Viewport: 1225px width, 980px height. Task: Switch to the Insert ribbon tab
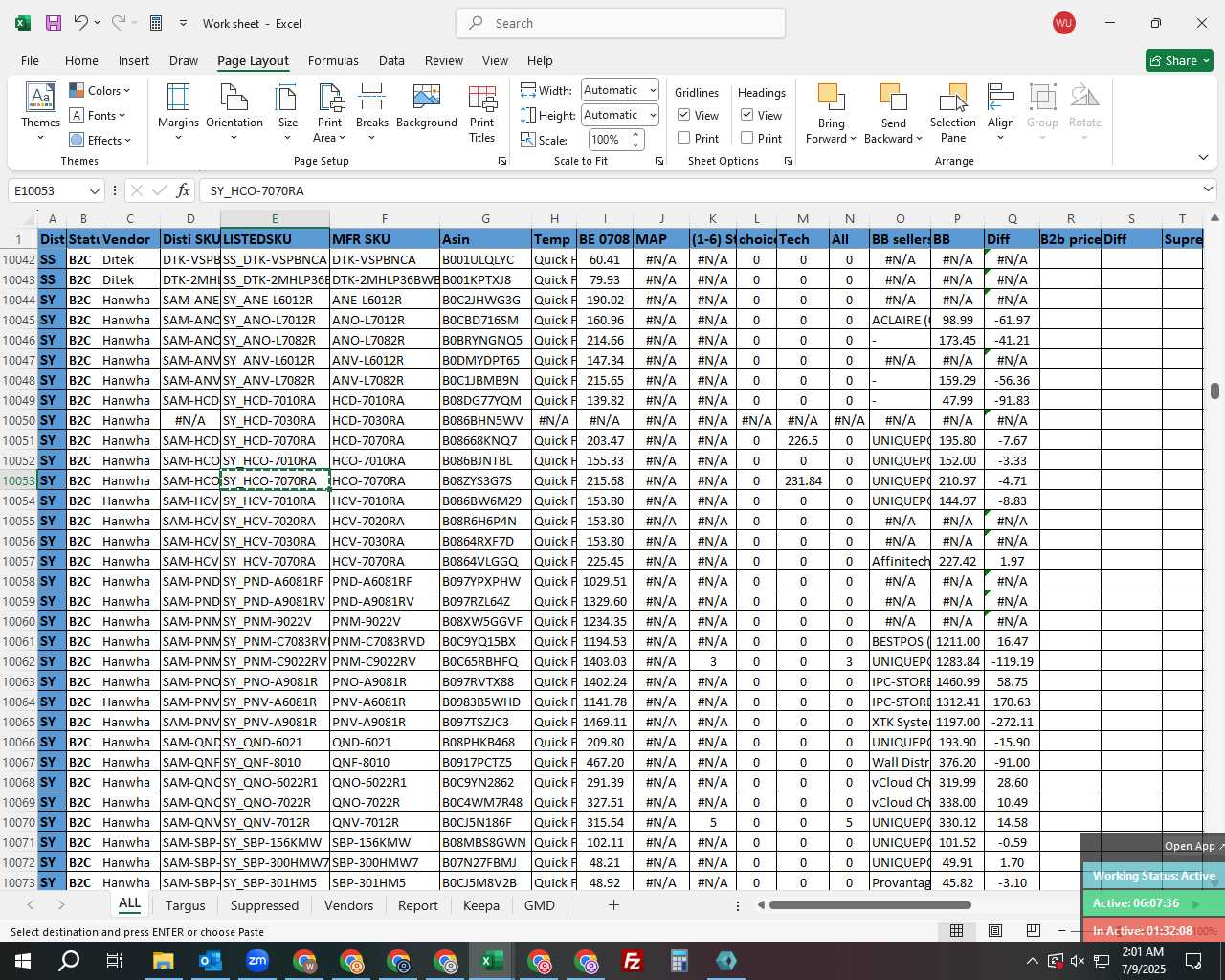pyautogui.click(x=134, y=60)
